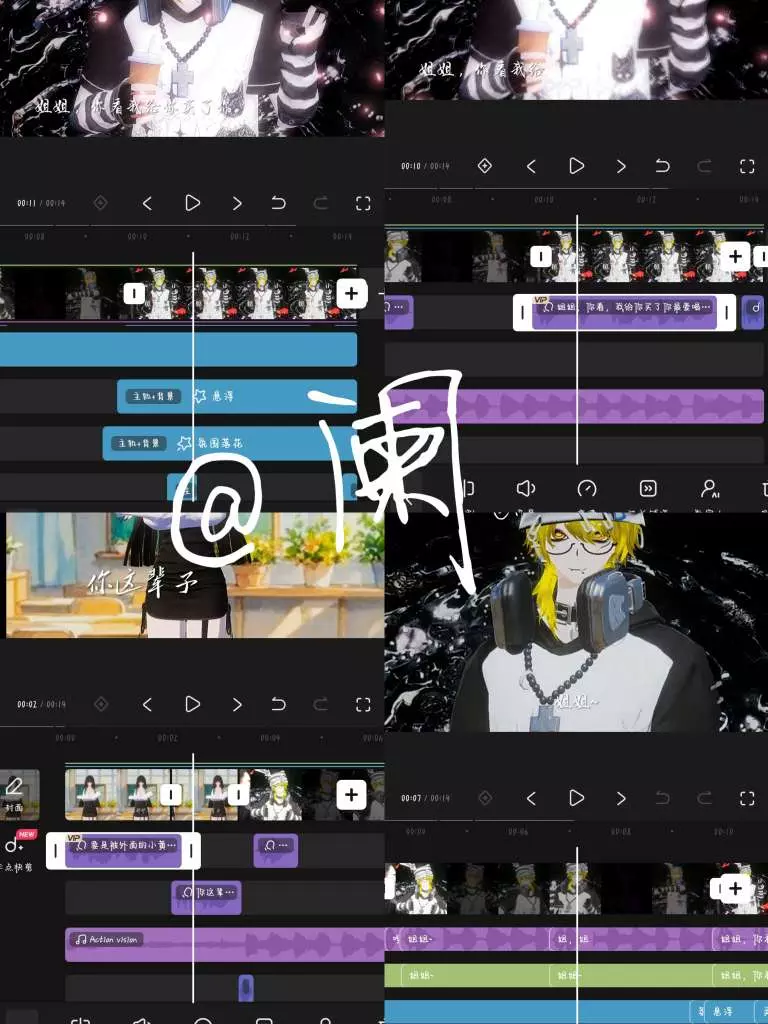Tap the 封面 cover edit pencil icon
The image size is (768, 1024).
click(x=14, y=787)
